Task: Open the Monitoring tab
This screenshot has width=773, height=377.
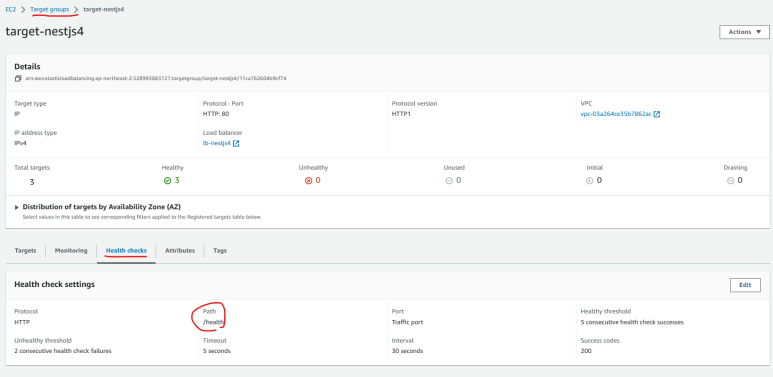Action: point(71,250)
